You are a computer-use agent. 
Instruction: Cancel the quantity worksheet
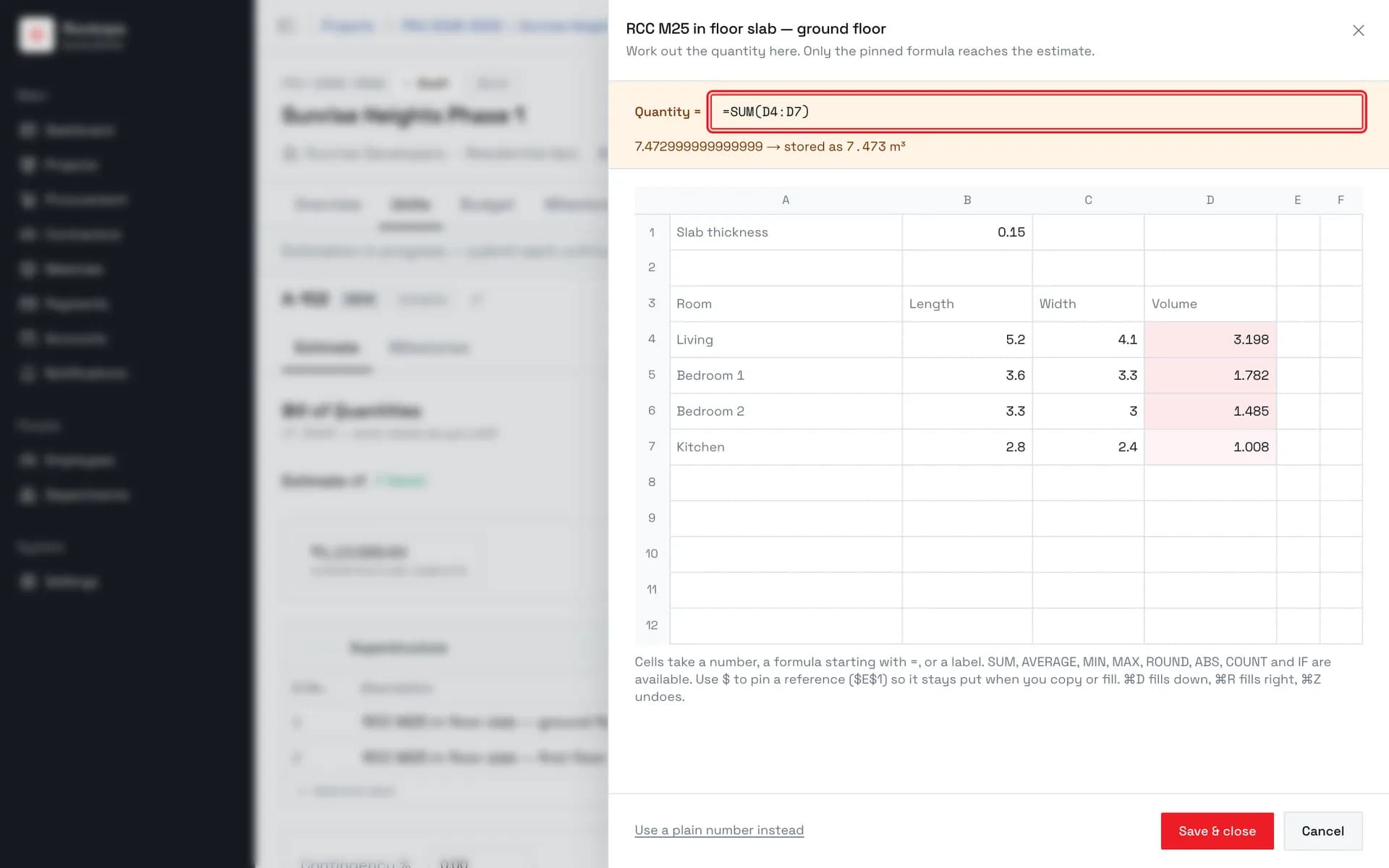(1322, 831)
